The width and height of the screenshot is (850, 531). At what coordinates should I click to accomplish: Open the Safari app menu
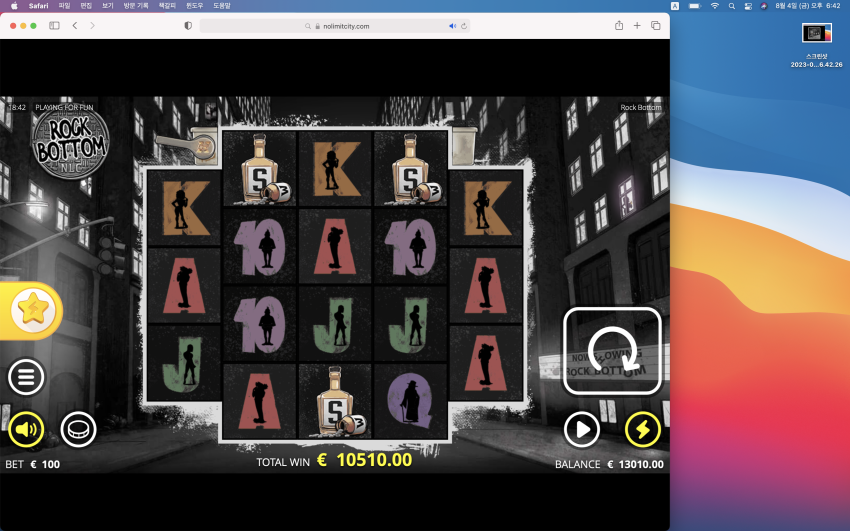coord(38,5)
